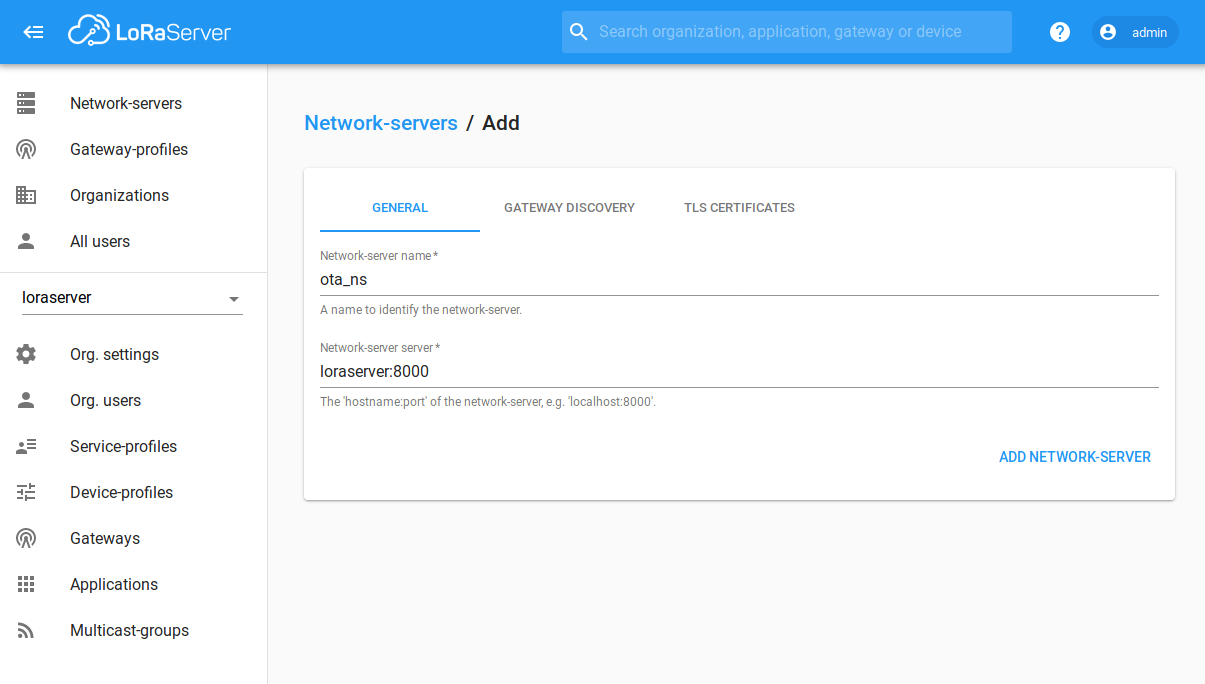The width and height of the screenshot is (1205, 684).
Task: Click the Gateway-profiles antenna icon
Action: coord(24,149)
